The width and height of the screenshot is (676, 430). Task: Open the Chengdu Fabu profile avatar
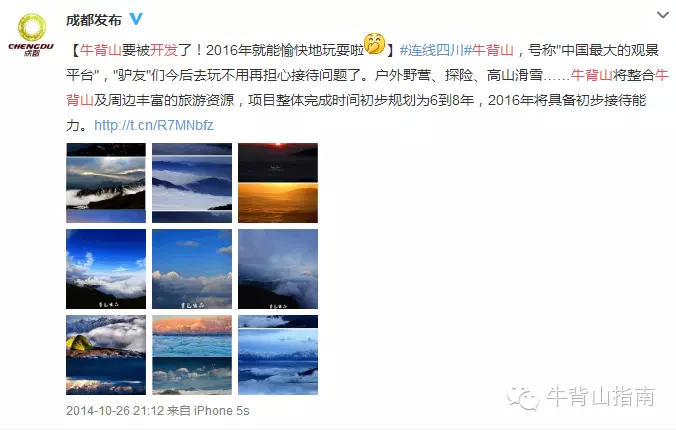(x=31, y=35)
